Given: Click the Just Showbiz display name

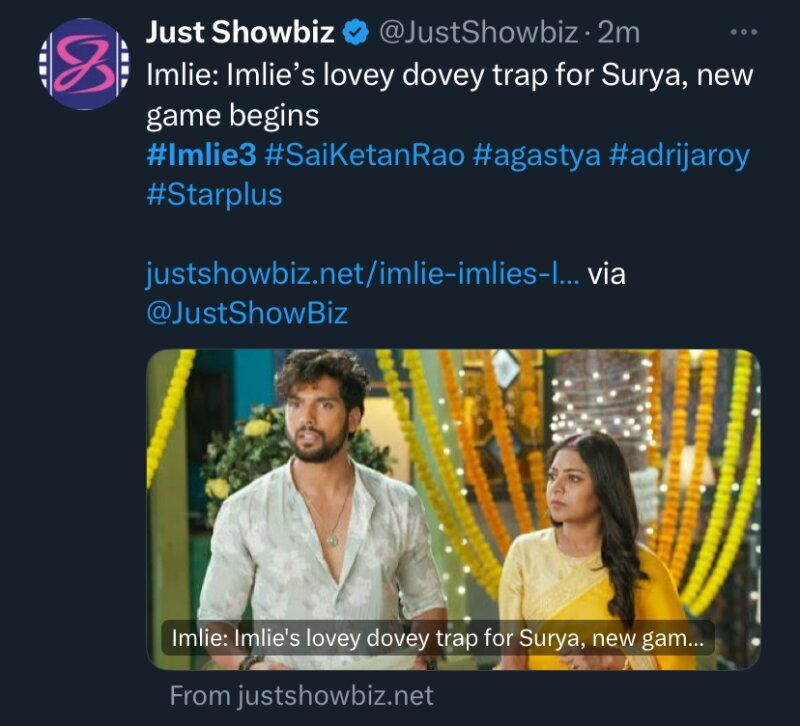Looking at the screenshot, I should 240,33.
